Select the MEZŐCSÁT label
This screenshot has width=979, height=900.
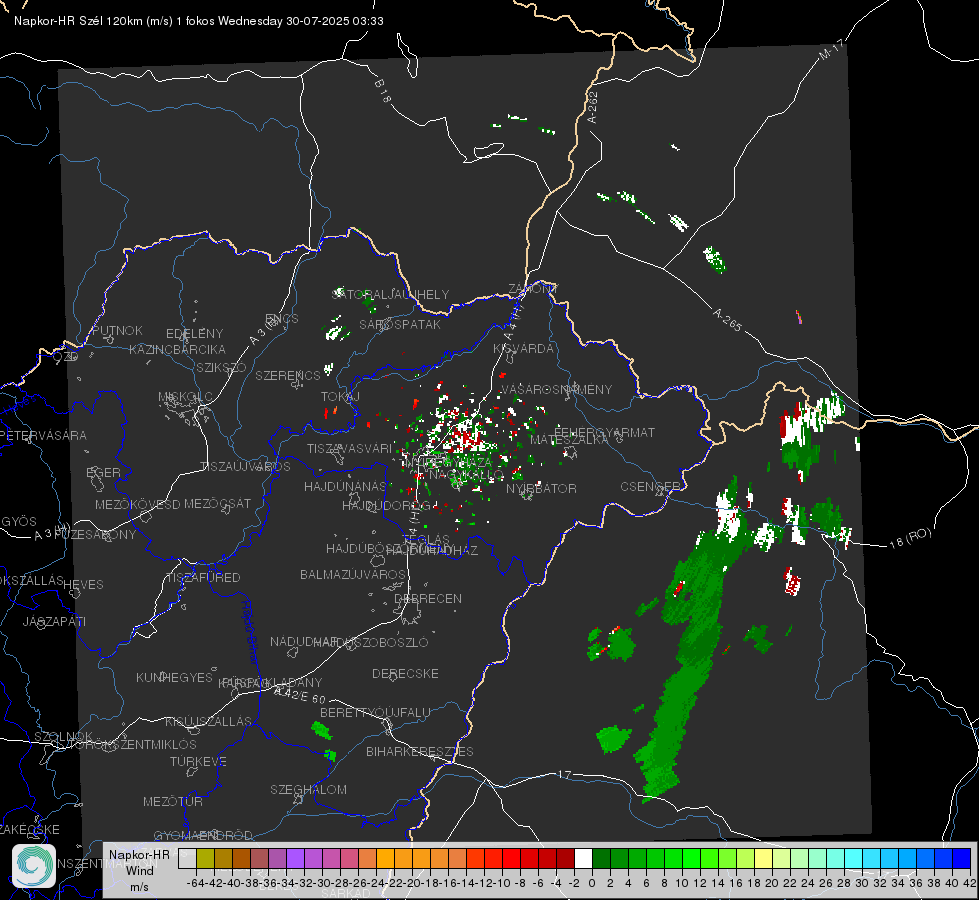pos(217,503)
